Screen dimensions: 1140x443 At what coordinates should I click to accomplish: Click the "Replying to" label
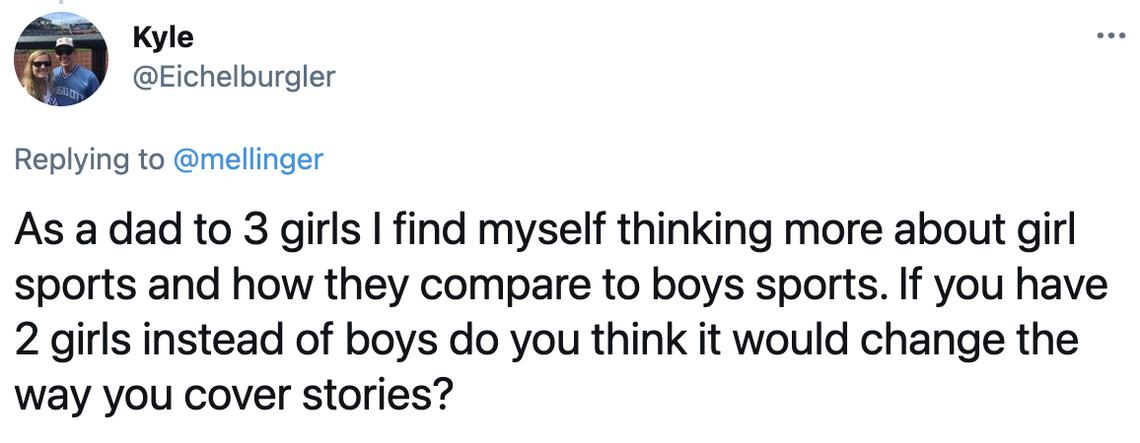pyautogui.click(x=89, y=160)
